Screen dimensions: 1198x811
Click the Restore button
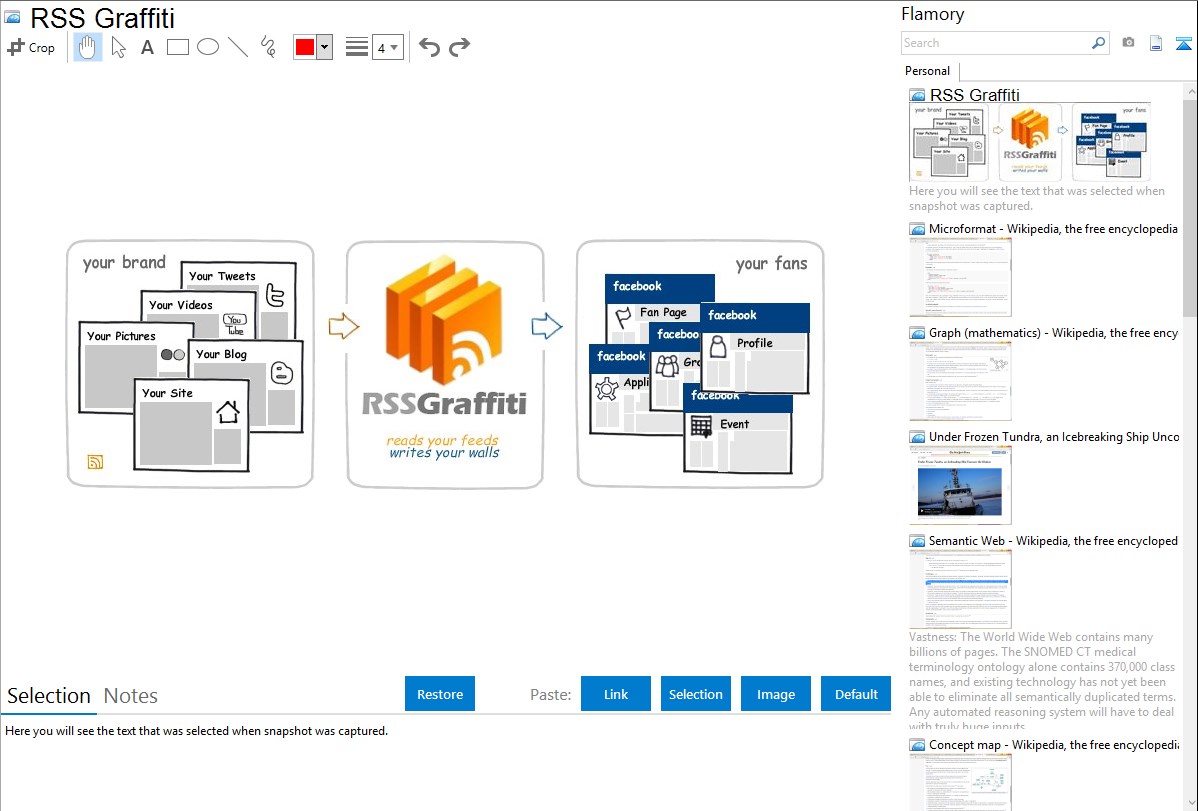pos(440,694)
